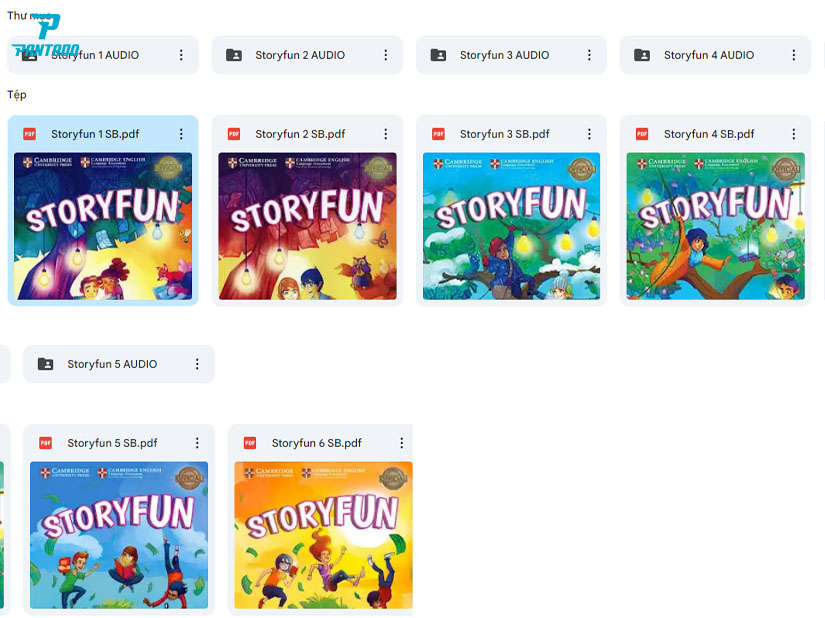Open the Storyfun 5 AUDIO shared folder
Screen dimensions: 825x618
(x=111, y=364)
